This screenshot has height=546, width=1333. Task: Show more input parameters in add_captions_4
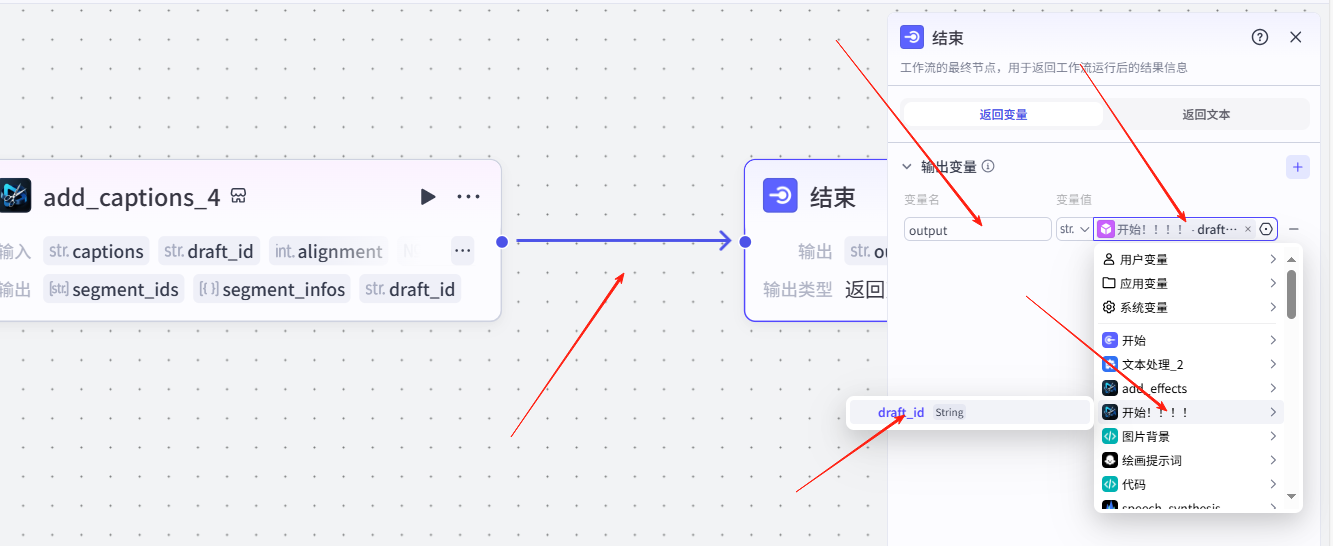[462, 250]
